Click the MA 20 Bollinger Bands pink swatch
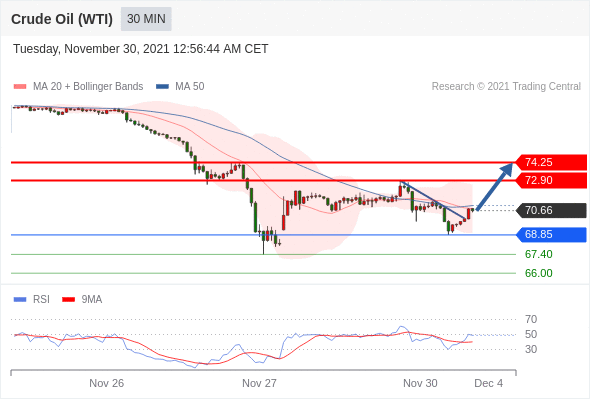The width and height of the screenshot is (590, 400). pyautogui.click(x=20, y=87)
